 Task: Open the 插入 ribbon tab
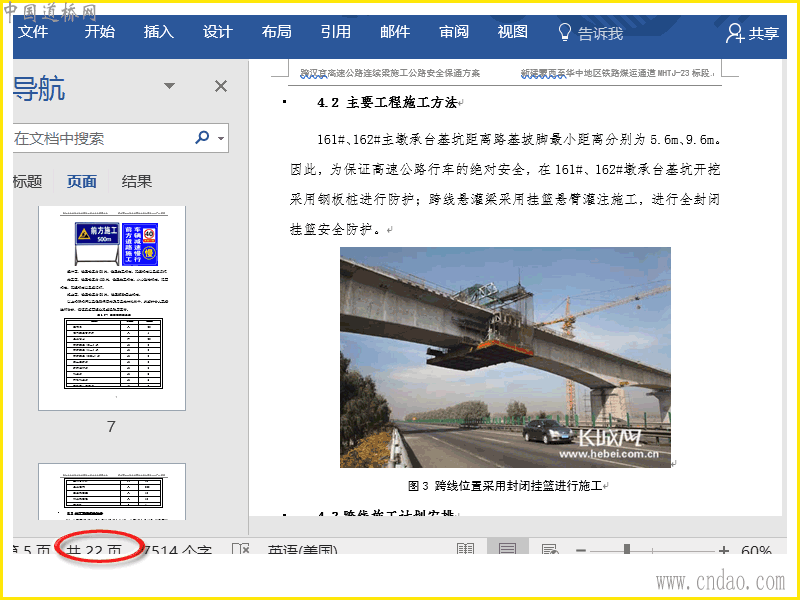159,32
